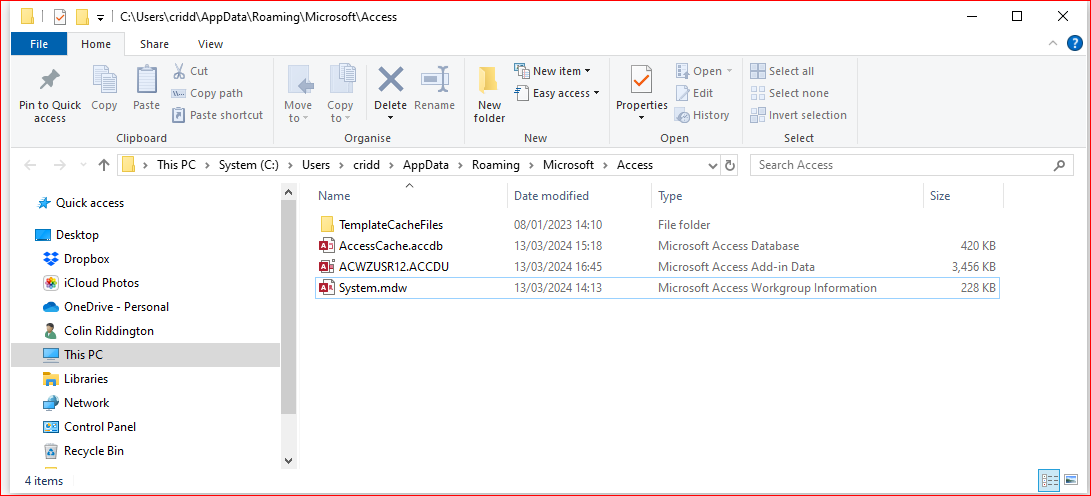Open Quick access in navigation pane
Image resolution: width=1091 pixels, height=496 pixels.
pyautogui.click(x=81, y=203)
